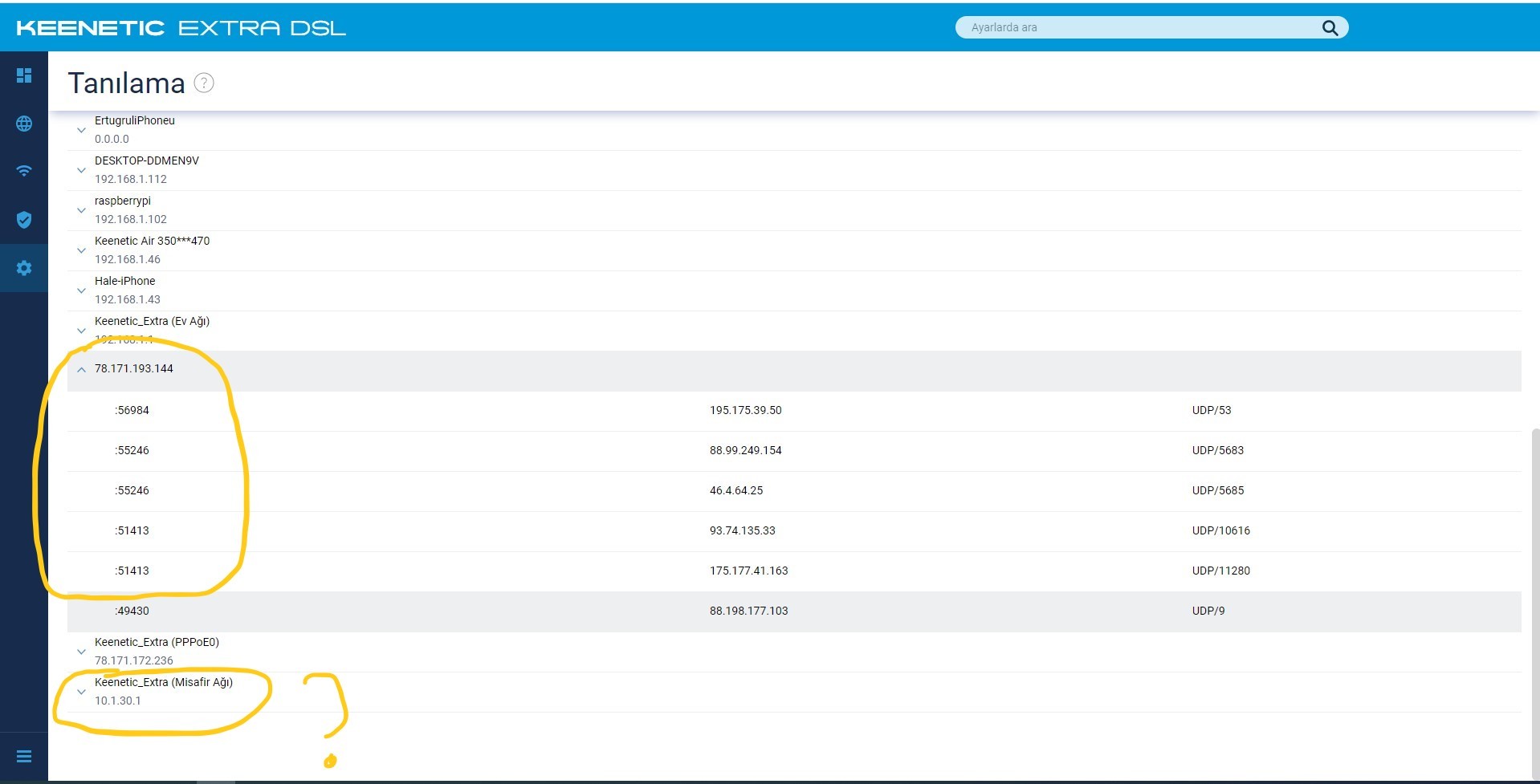Expand the raspberrypi row

pos(81,210)
